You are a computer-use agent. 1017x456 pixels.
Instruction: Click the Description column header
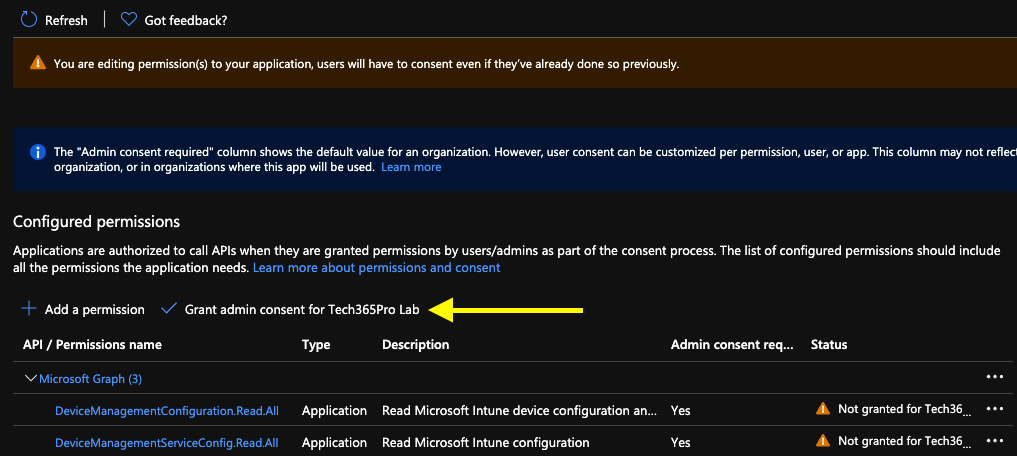[415, 344]
